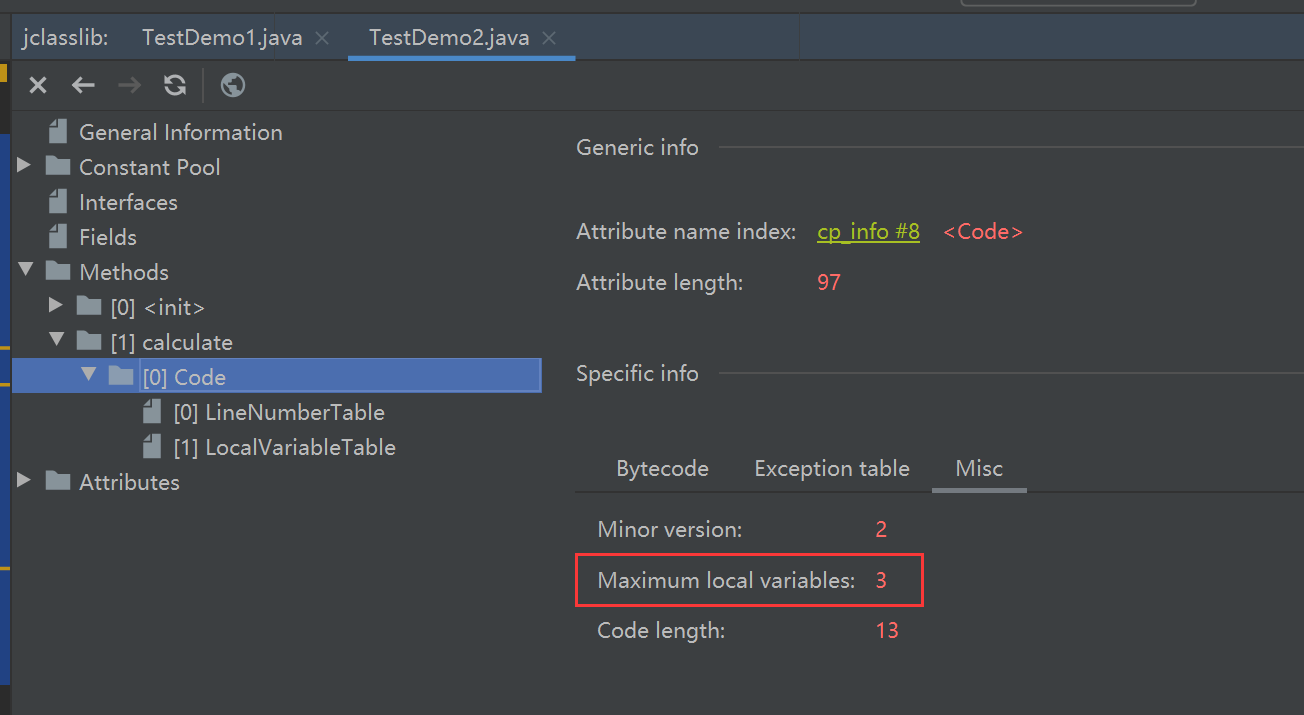
Task: Expand the Attributes tree node
Action: 24,482
